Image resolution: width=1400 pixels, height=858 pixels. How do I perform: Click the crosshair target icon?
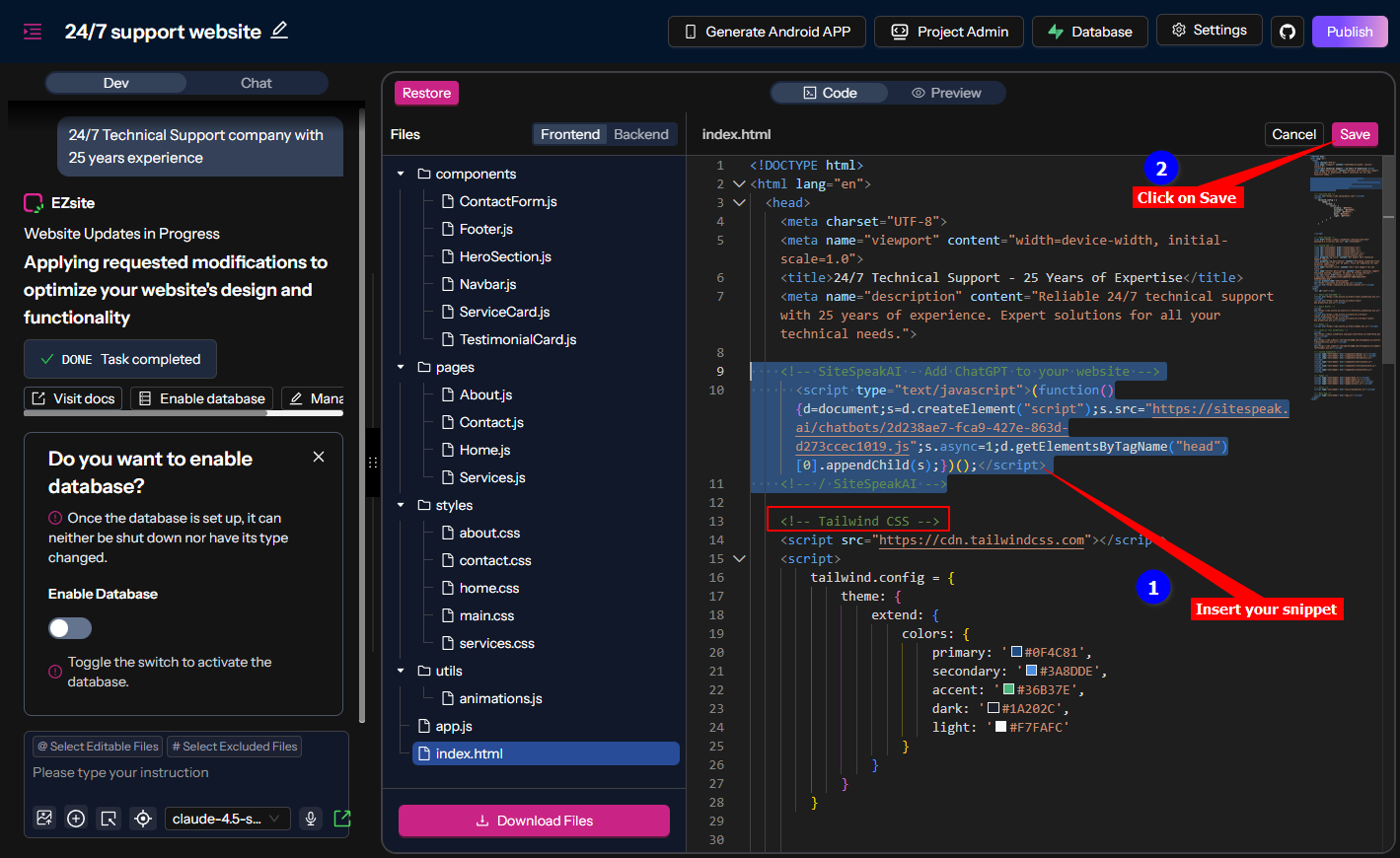pyautogui.click(x=143, y=818)
